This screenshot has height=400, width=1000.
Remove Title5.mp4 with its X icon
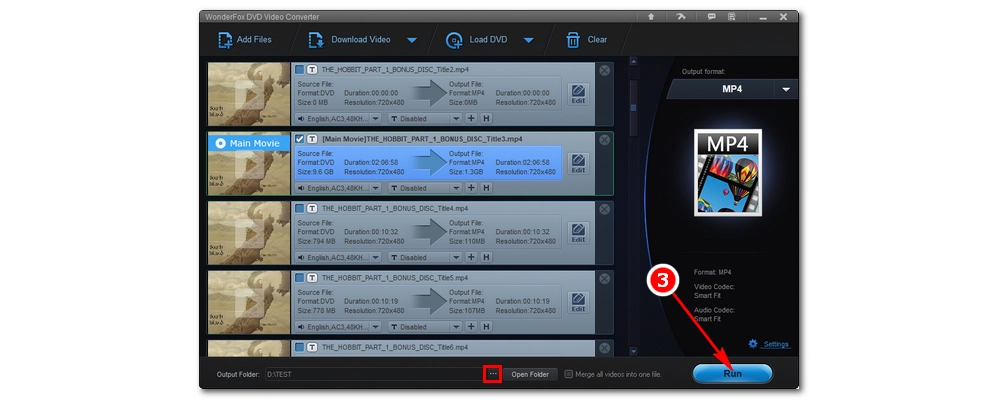pyautogui.click(x=605, y=279)
